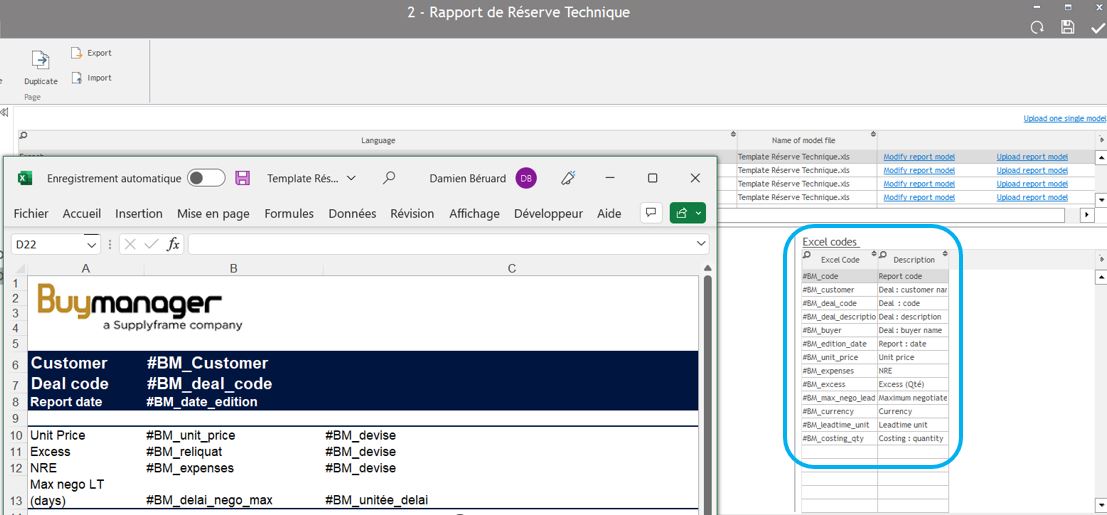Open the Name Box dropdown showing D22
This screenshot has width=1107, height=515.
[92, 244]
